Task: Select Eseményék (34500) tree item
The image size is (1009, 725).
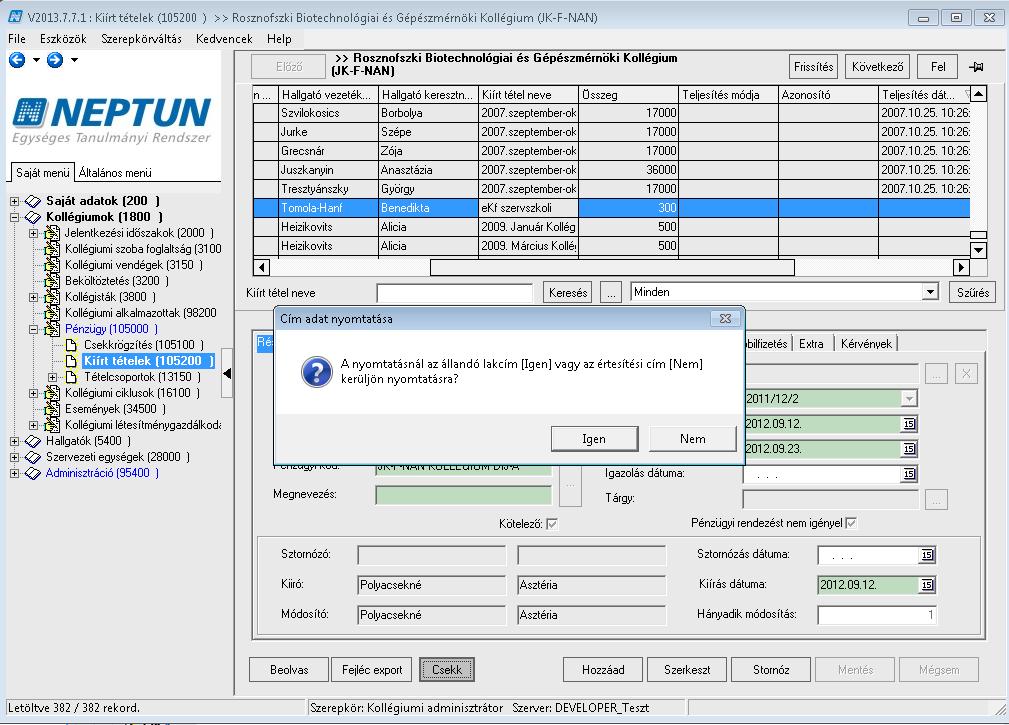Action: click(115, 409)
